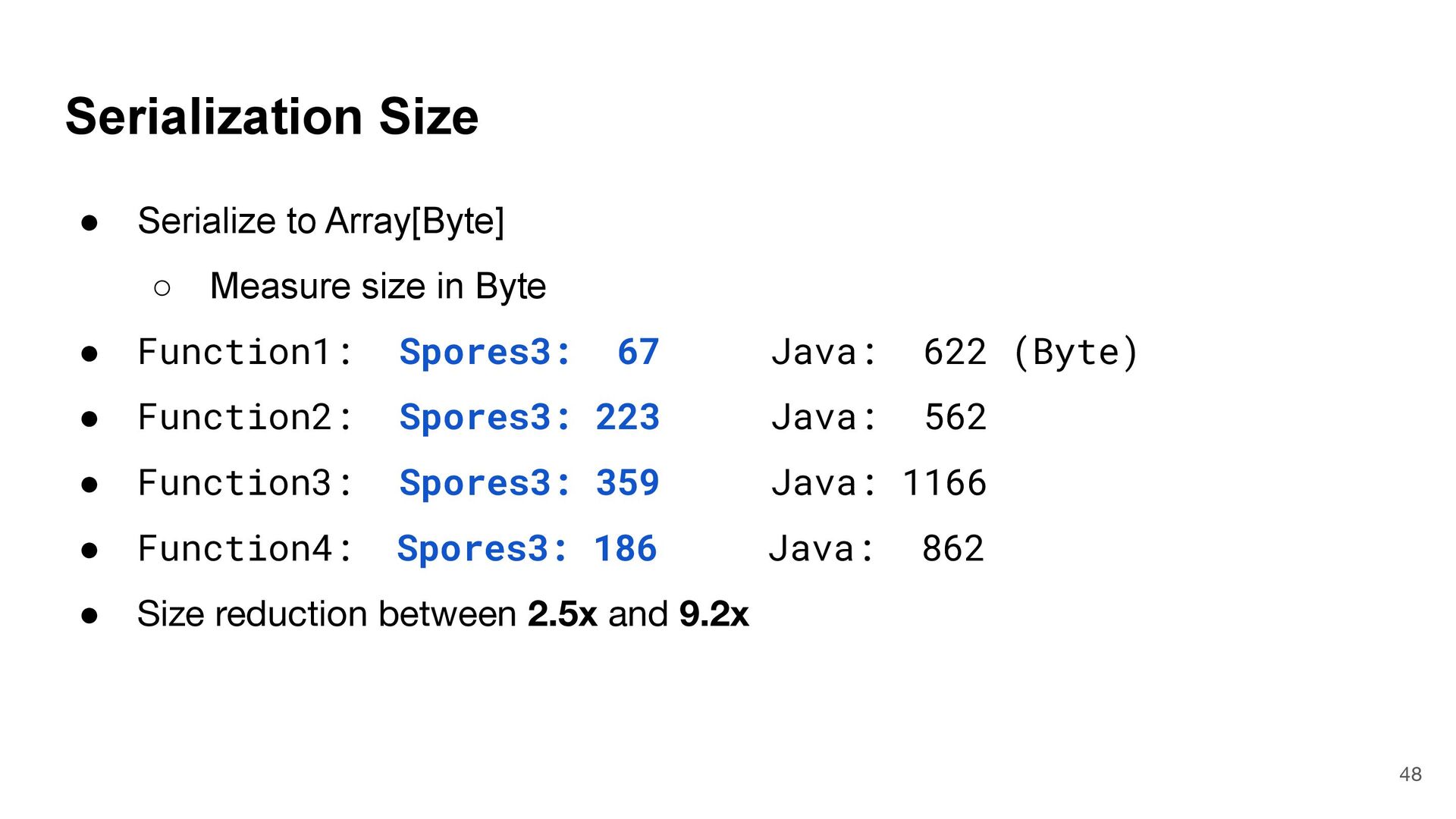Click the "Serialization Size" slide title
This screenshot has height=819, width=1456.
271,117
